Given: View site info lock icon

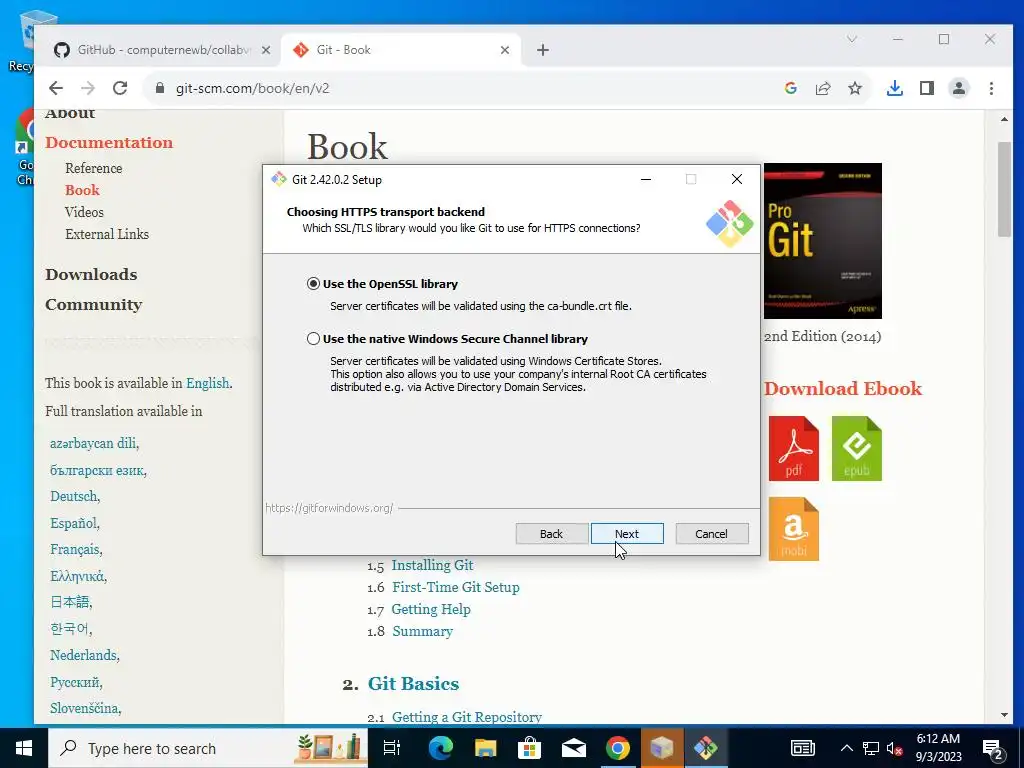Looking at the screenshot, I should pos(159,88).
